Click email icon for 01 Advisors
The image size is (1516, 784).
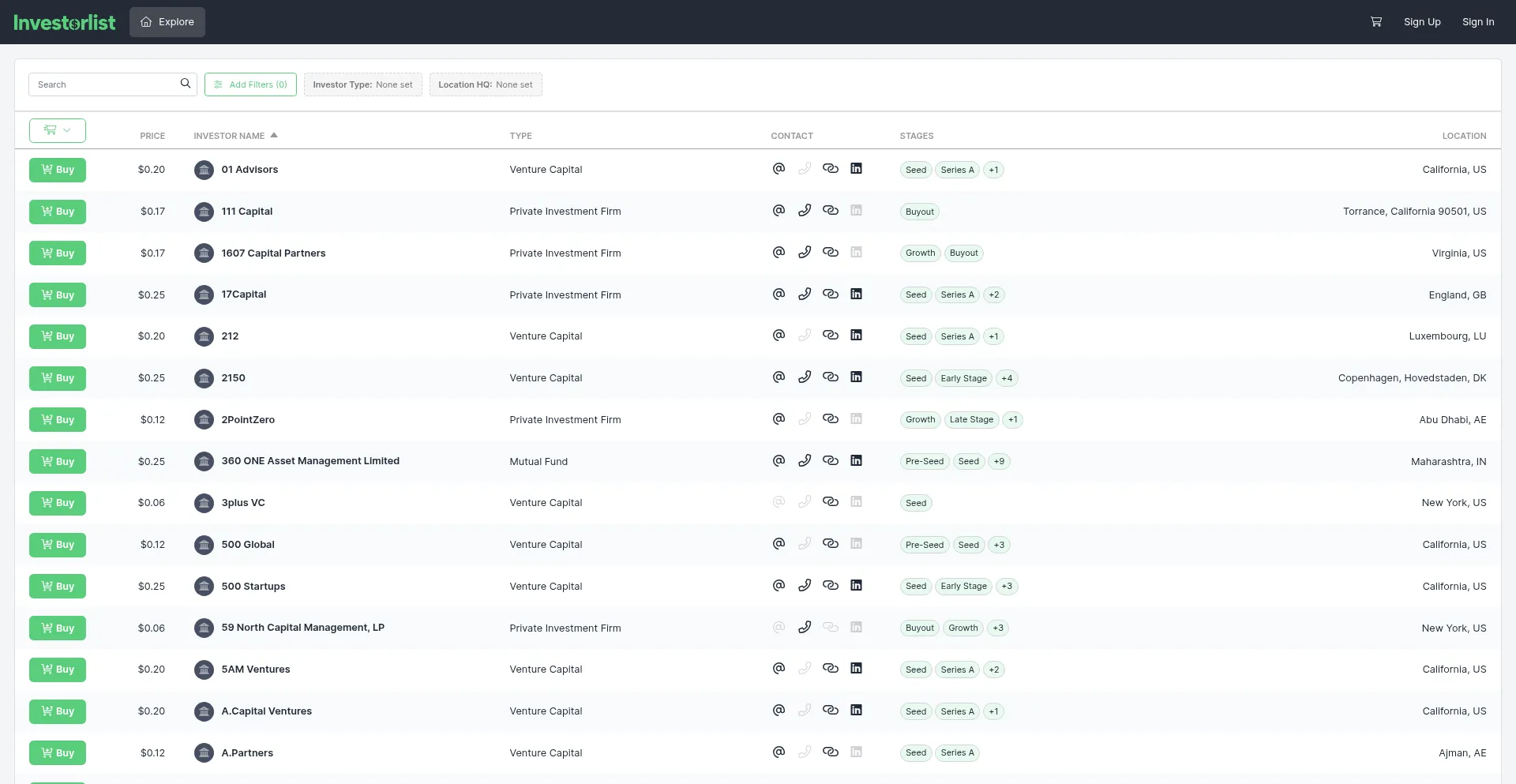[779, 169]
